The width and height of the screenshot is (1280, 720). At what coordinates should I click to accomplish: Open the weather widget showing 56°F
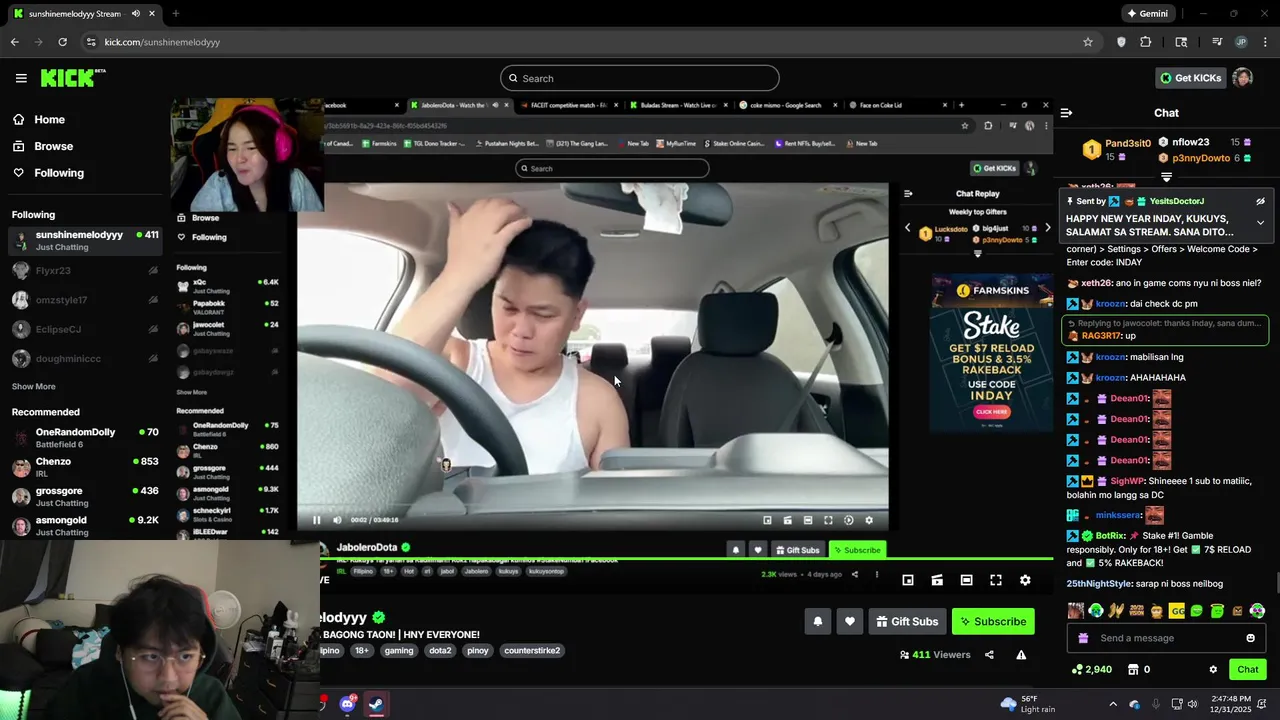pyautogui.click(x=1027, y=704)
